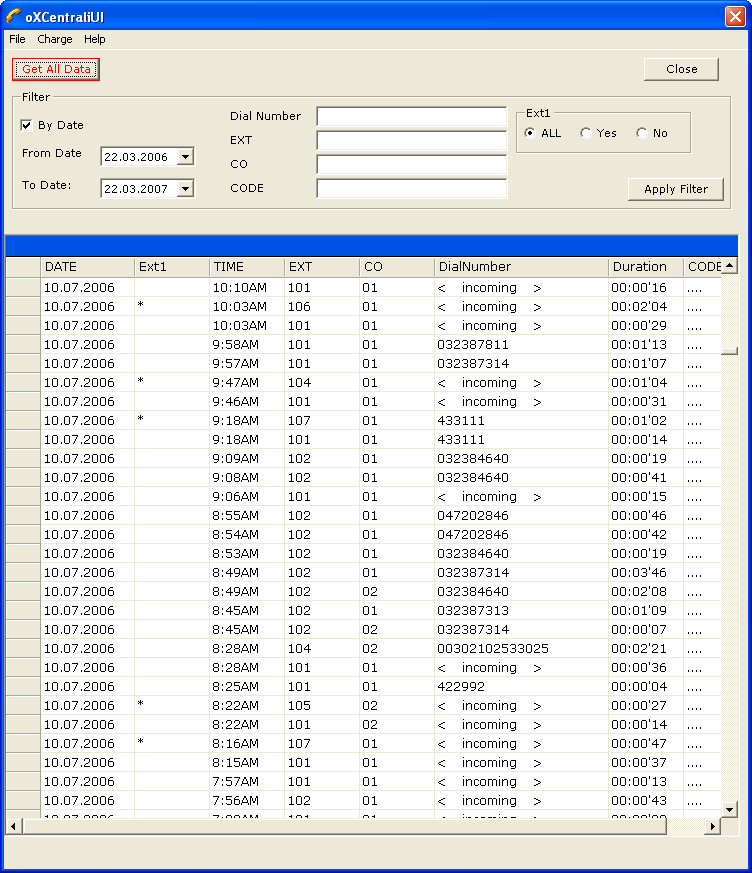This screenshot has width=752, height=873.
Task: Toggle the By Date checkbox
Action: pos(27,125)
